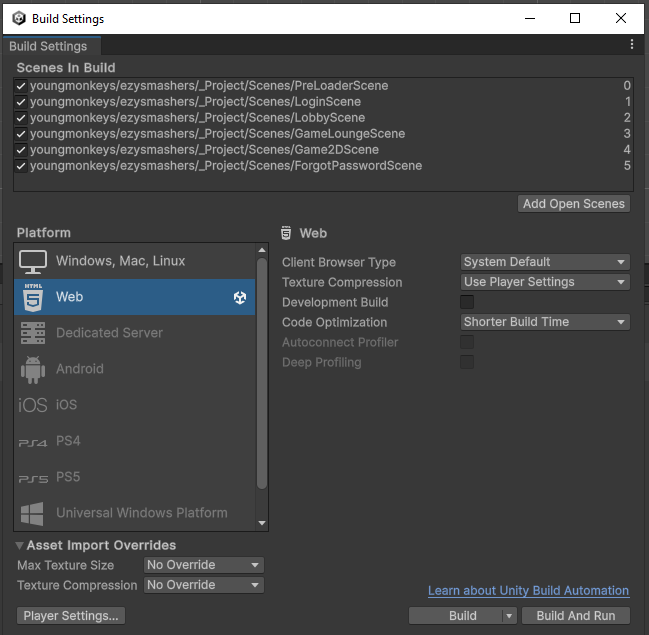Viewport: 649px width, 635px height.
Task: Click the PS5 platform icon
Action: coord(33,478)
